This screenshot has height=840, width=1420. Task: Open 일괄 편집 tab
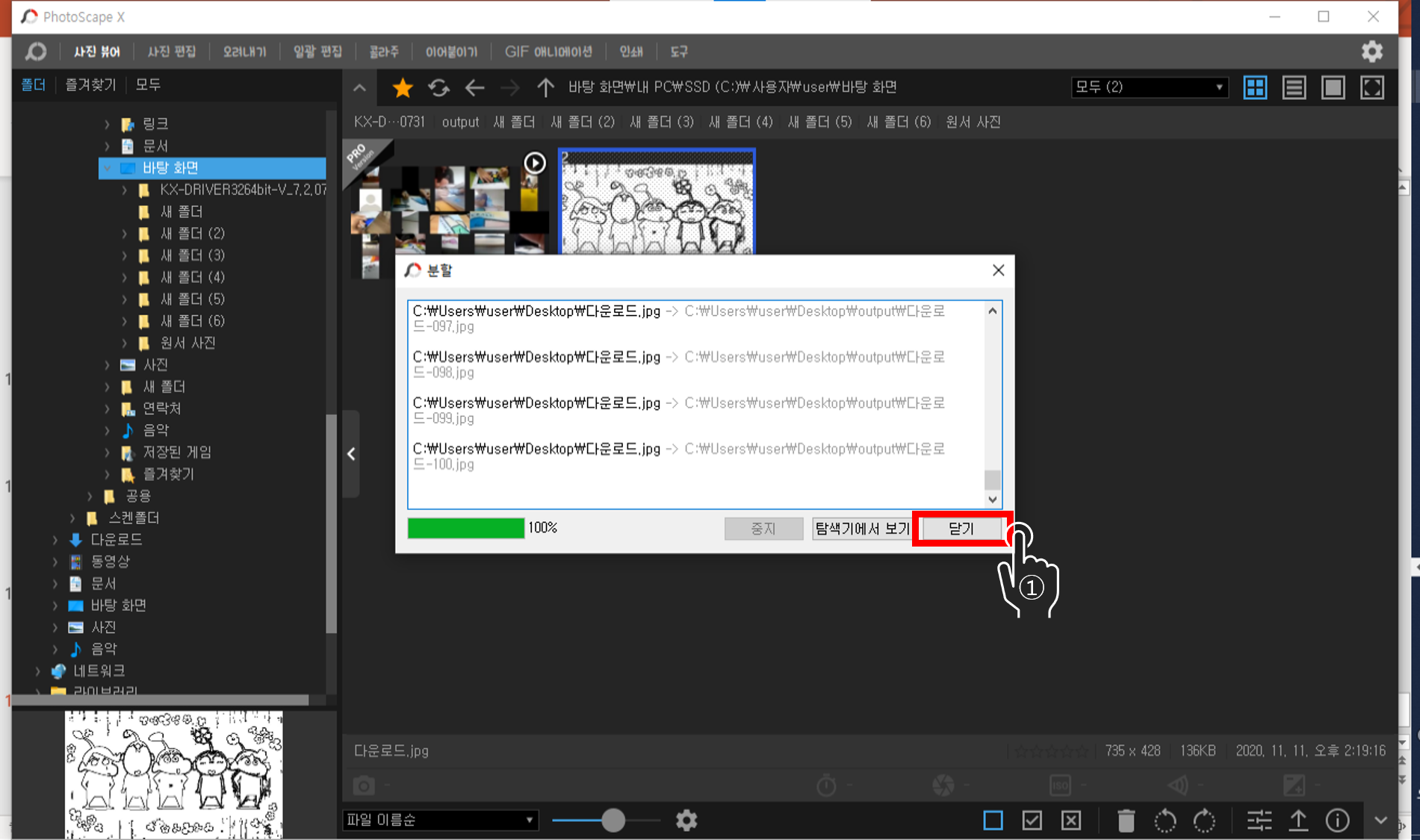pos(318,52)
